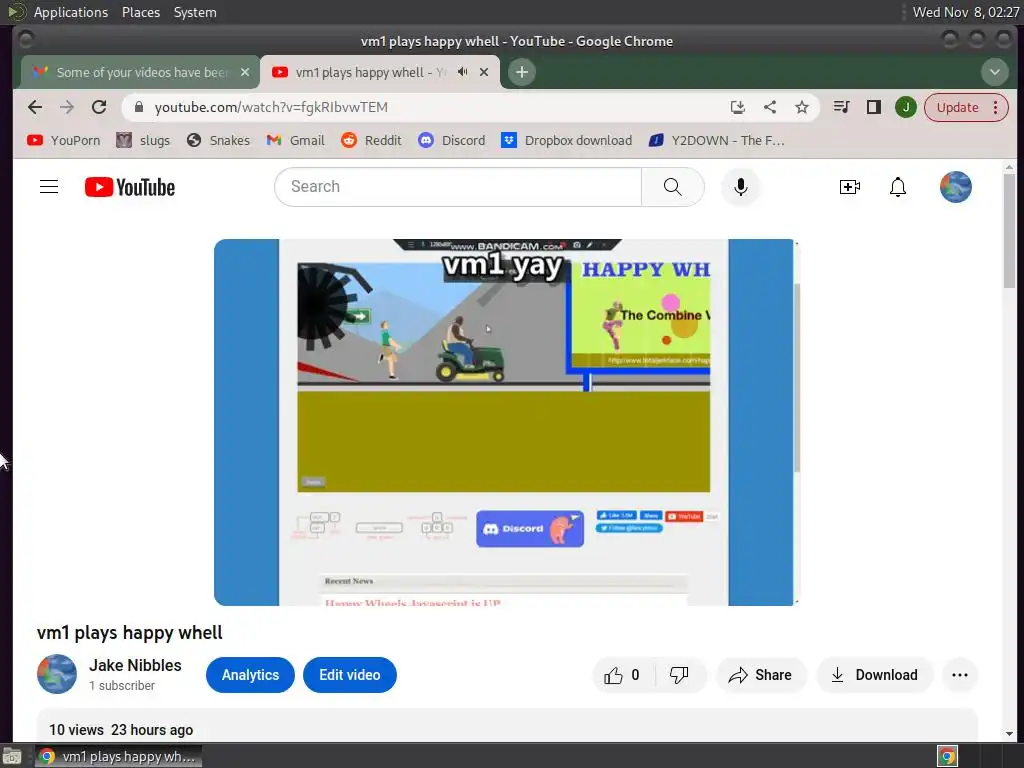Viewport: 1024px width, 768px height.
Task: Open the Places menu
Action: (x=141, y=12)
